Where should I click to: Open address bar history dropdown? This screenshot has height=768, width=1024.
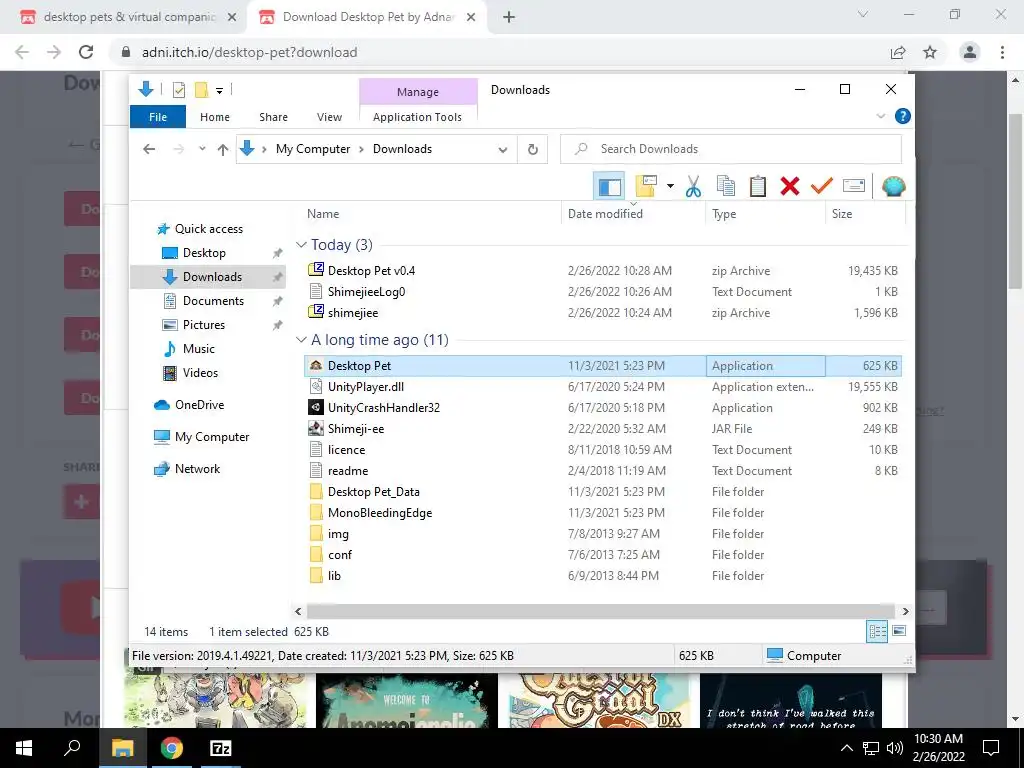[x=503, y=150]
